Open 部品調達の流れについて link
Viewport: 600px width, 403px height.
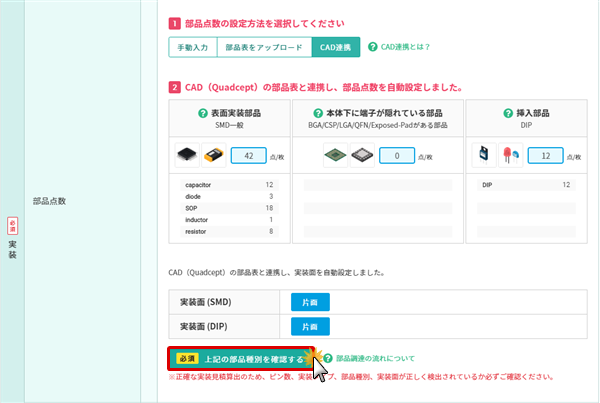point(373,358)
